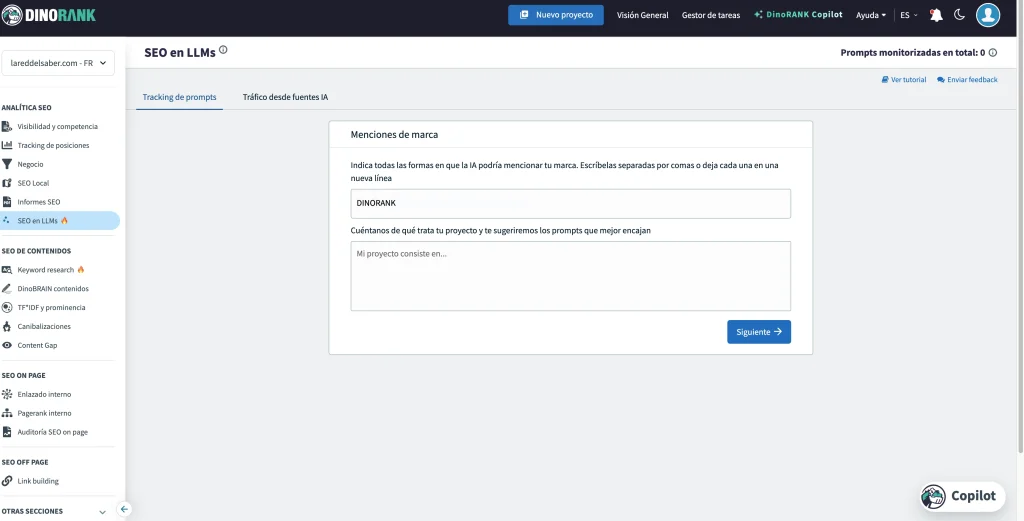Click the notification bell icon
The height and width of the screenshot is (521, 1024).
(936, 15)
